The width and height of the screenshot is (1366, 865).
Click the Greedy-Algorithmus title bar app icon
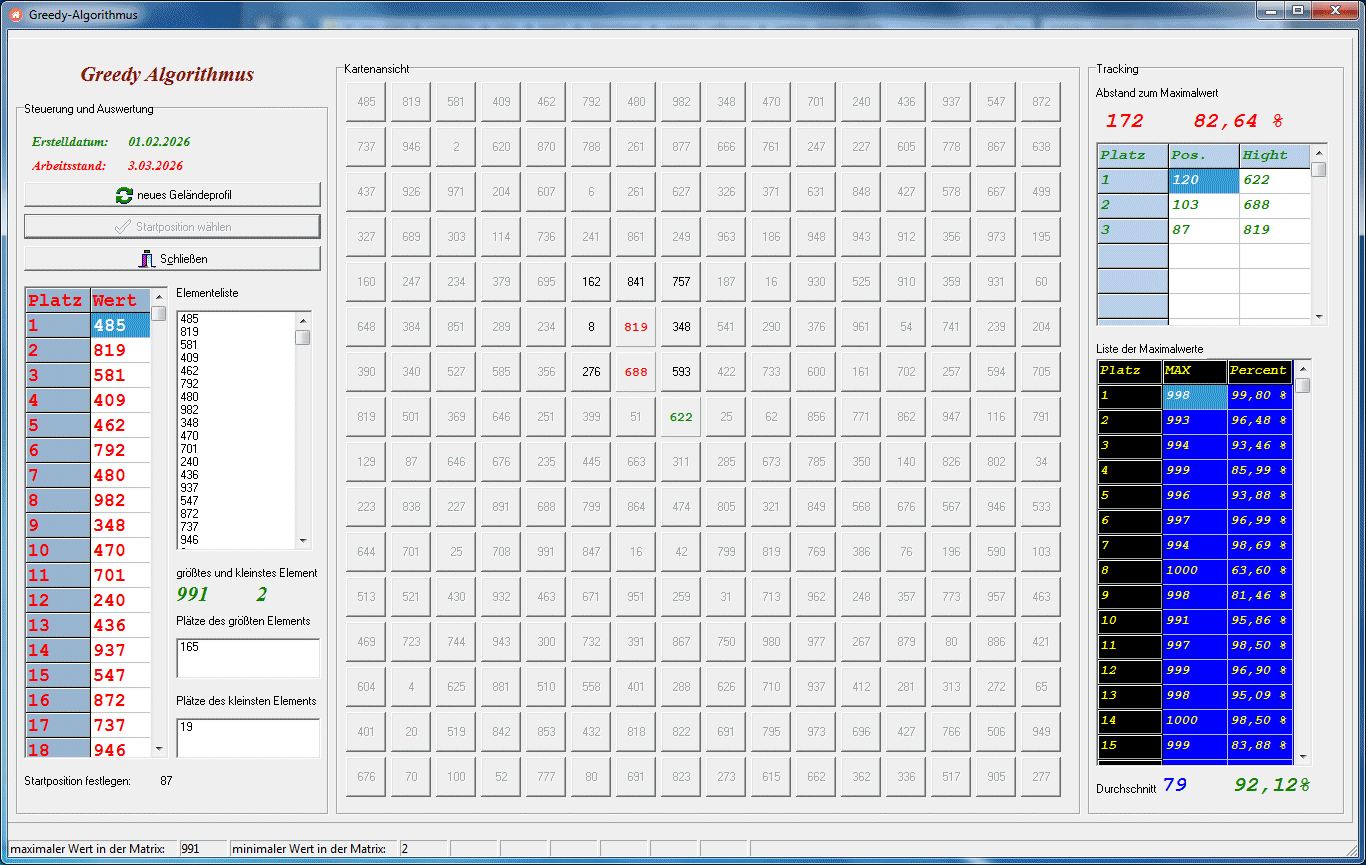[x=15, y=15]
